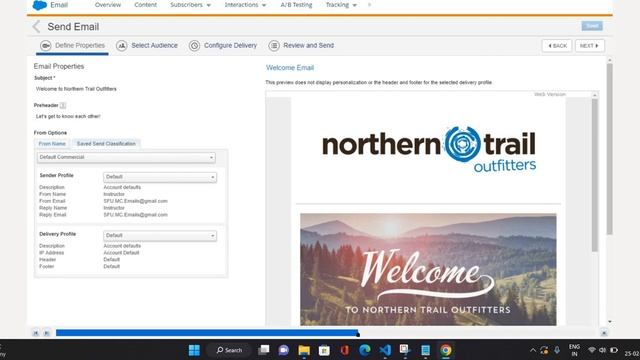Click the Salesforce cloud Email logo

pos(40,5)
